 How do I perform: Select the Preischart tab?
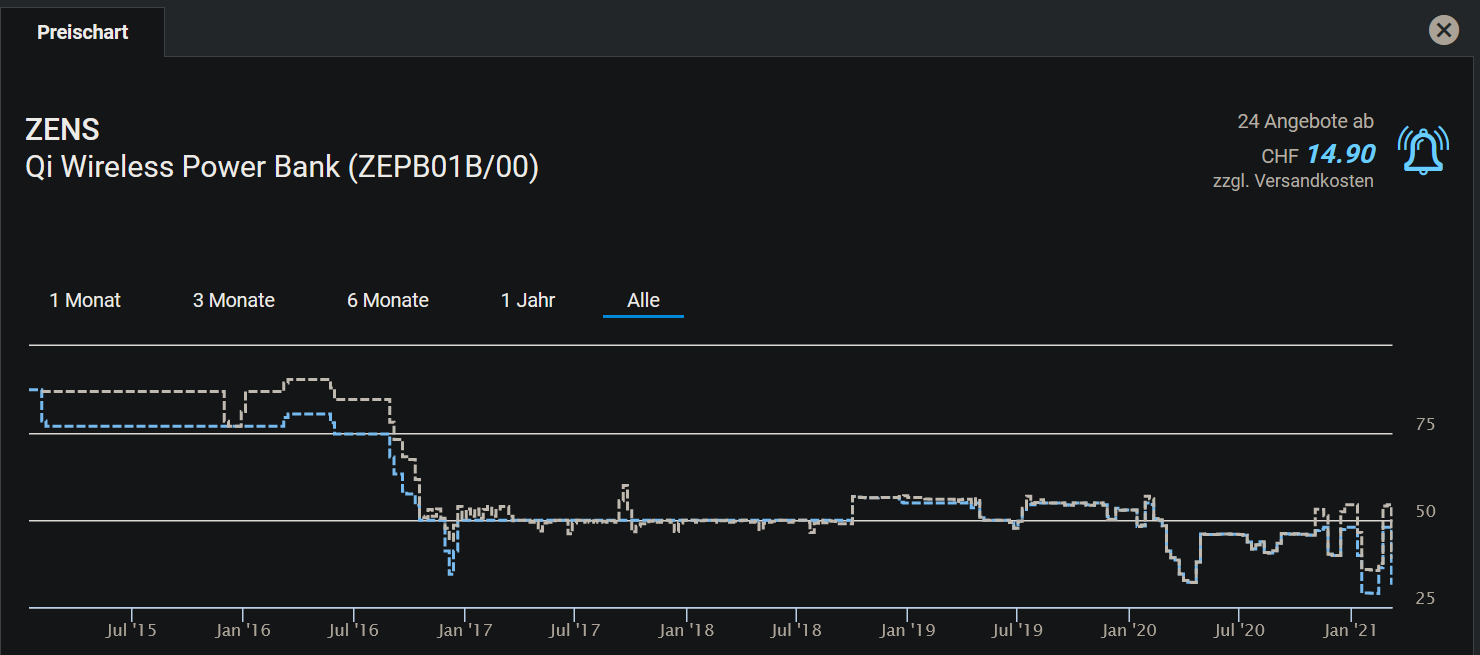tap(83, 32)
